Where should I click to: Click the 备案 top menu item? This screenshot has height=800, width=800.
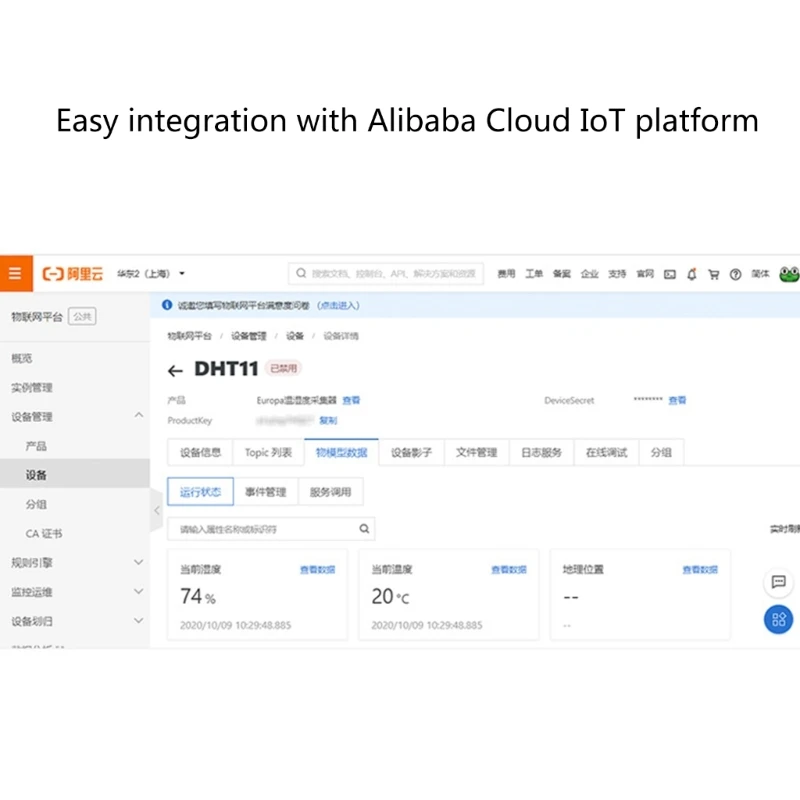coord(562,274)
